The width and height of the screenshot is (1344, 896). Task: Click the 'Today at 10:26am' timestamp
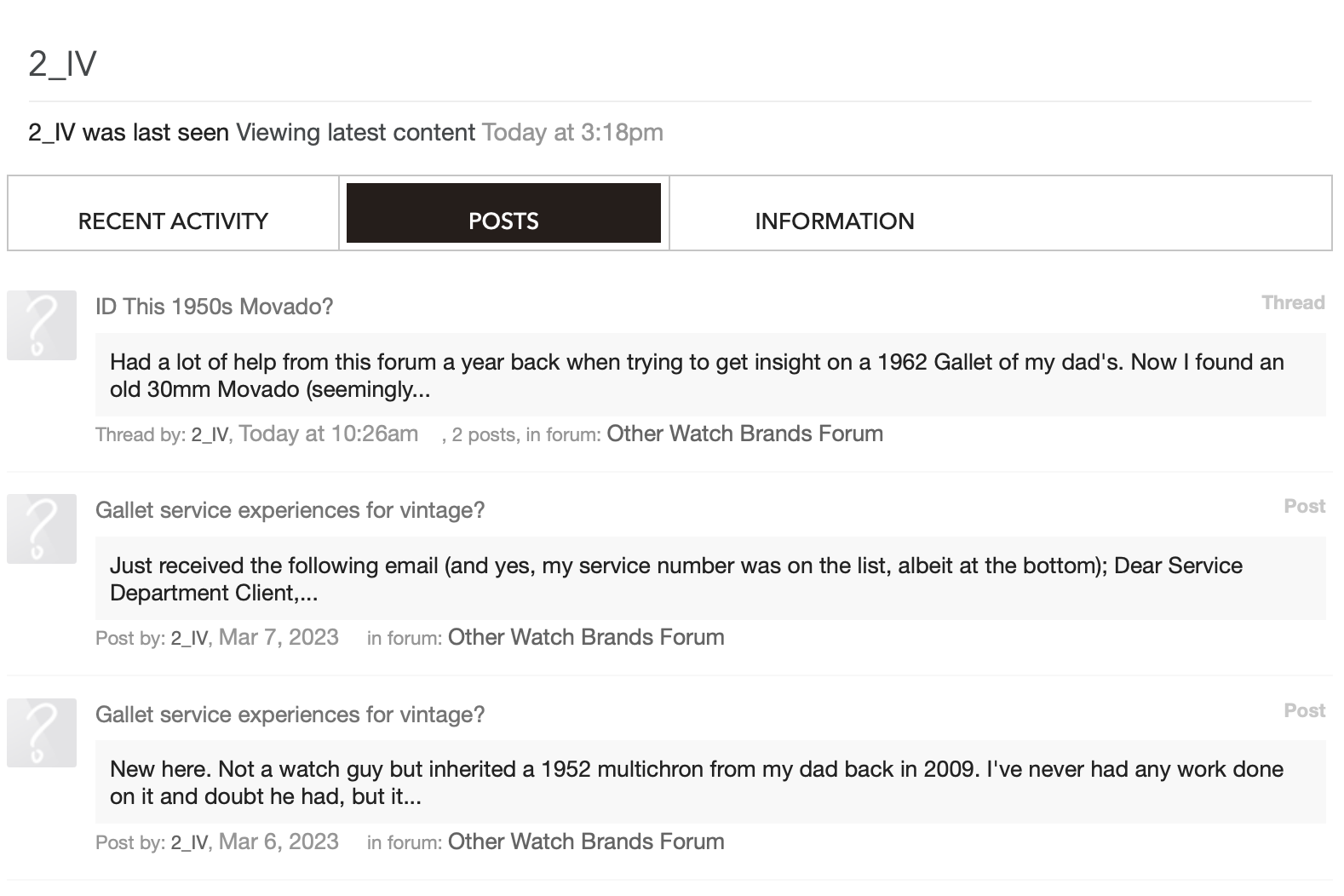[328, 434]
